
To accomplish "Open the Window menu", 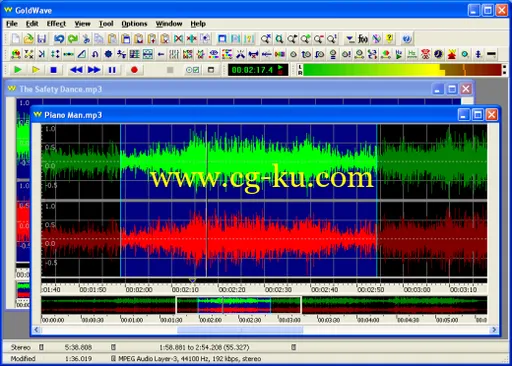I will (x=169, y=24).
